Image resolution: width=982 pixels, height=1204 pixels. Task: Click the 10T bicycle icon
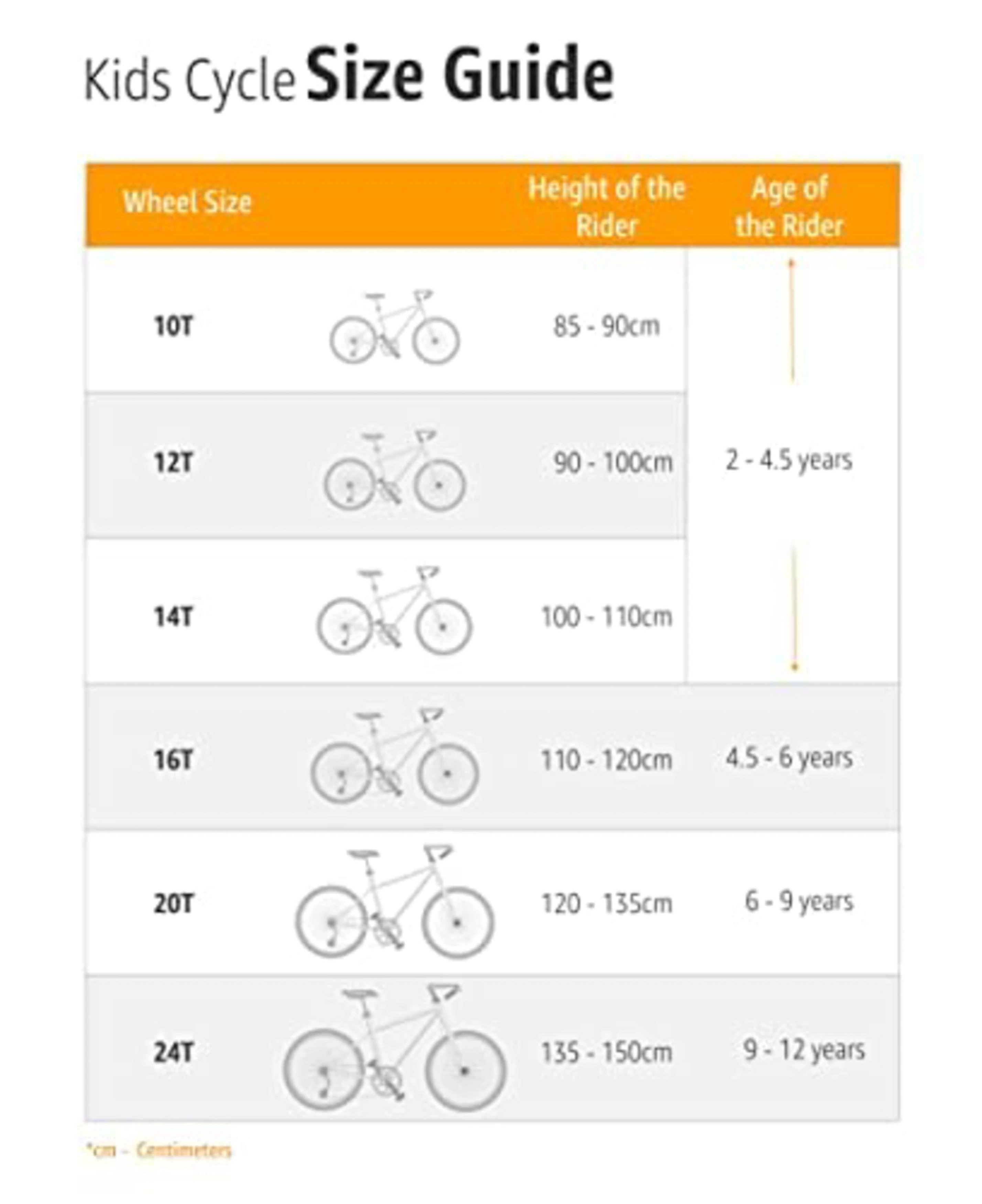[394, 327]
